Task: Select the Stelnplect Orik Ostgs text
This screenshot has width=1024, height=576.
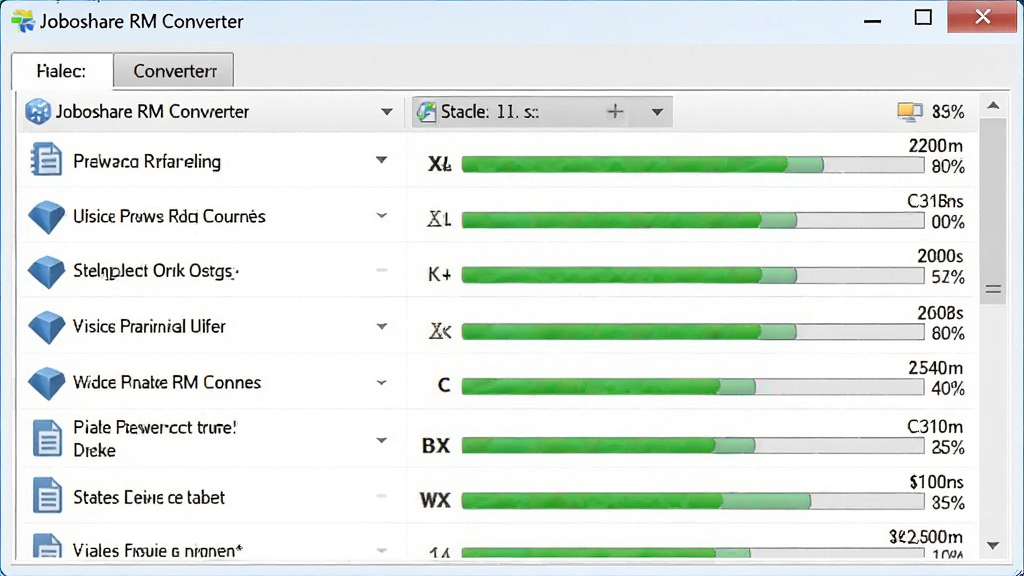Action: [155, 271]
